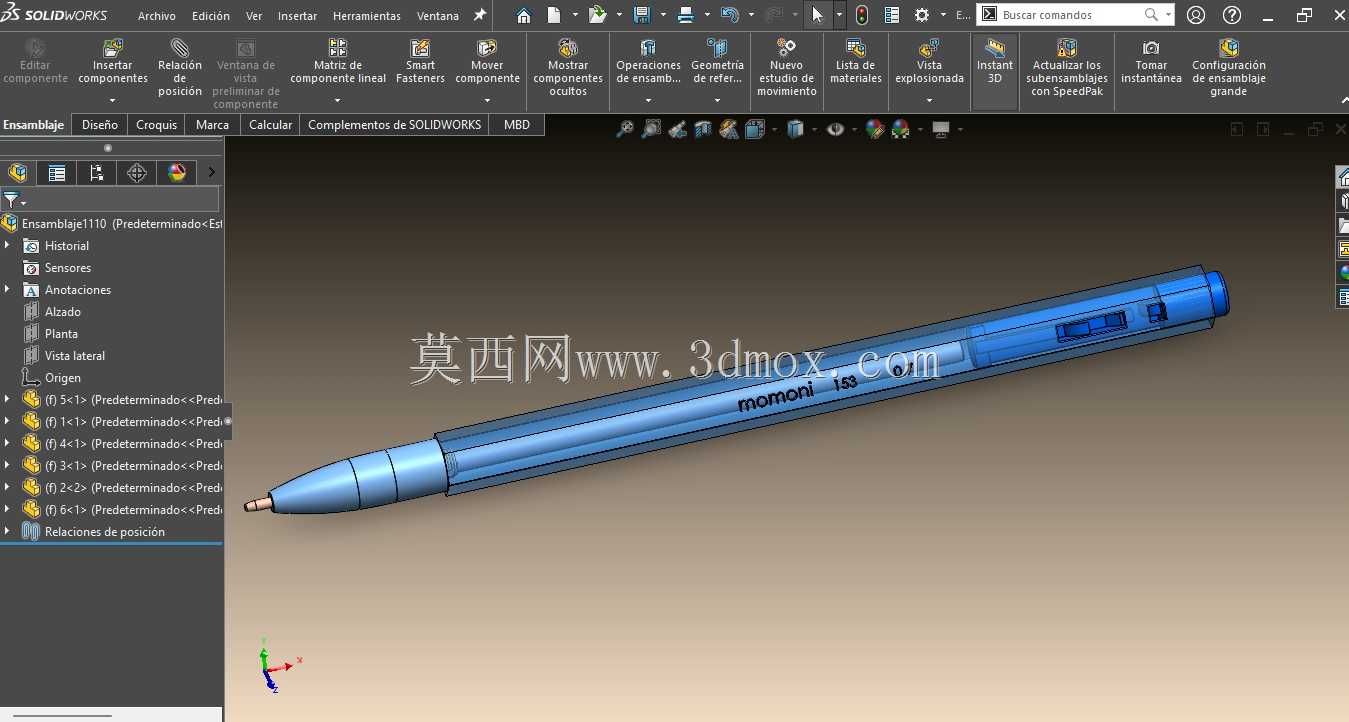Click the Open file icon
Image resolution: width=1349 pixels, height=722 pixels.
coord(598,15)
